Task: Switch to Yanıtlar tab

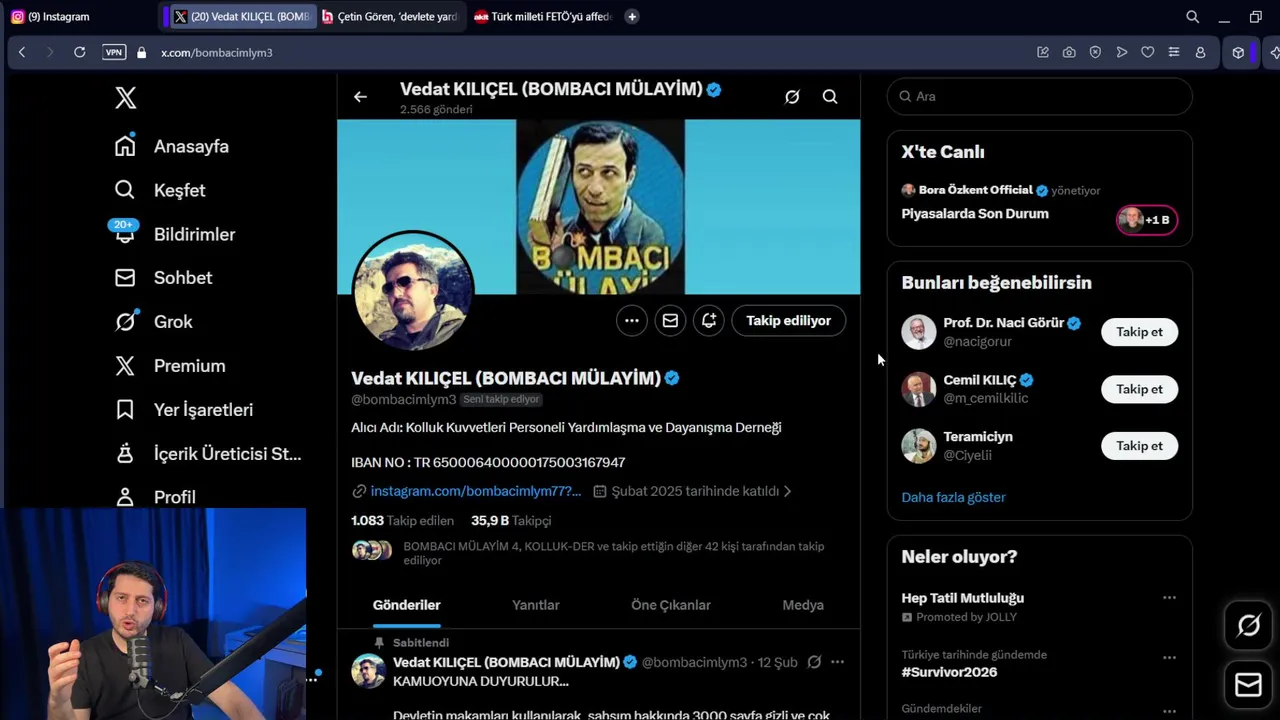Action: click(536, 605)
